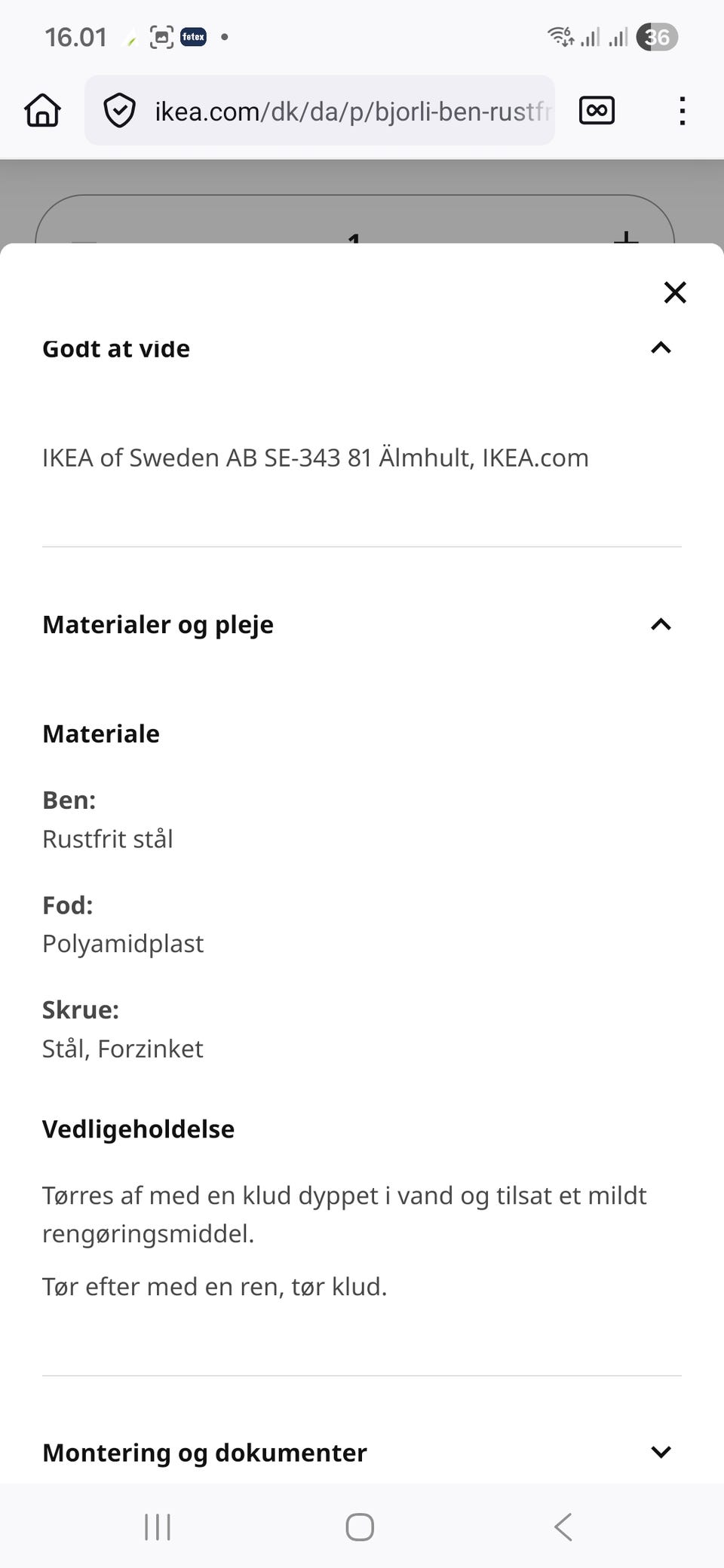Tap the Materialer og pleje heading
The width and height of the screenshot is (724, 1568).
[158, 624]
